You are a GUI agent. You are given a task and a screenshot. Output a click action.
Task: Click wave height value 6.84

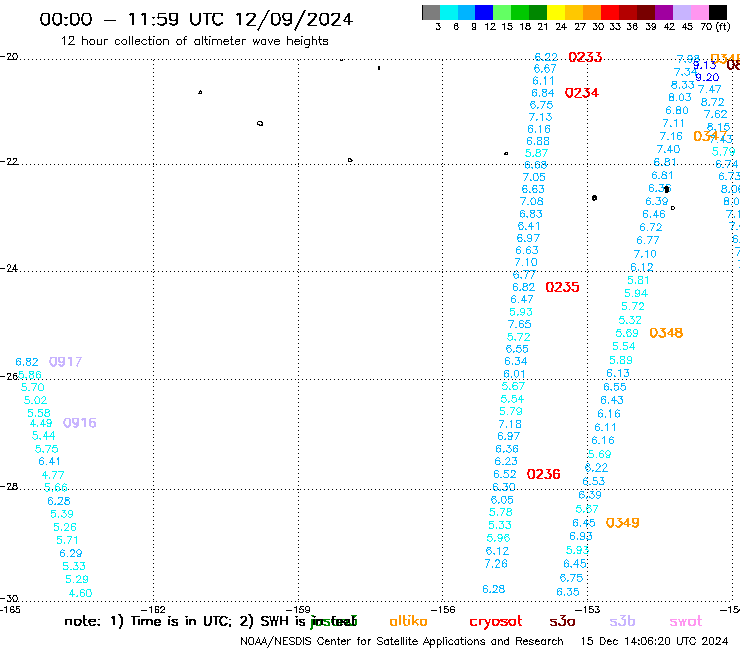[543, 93]
